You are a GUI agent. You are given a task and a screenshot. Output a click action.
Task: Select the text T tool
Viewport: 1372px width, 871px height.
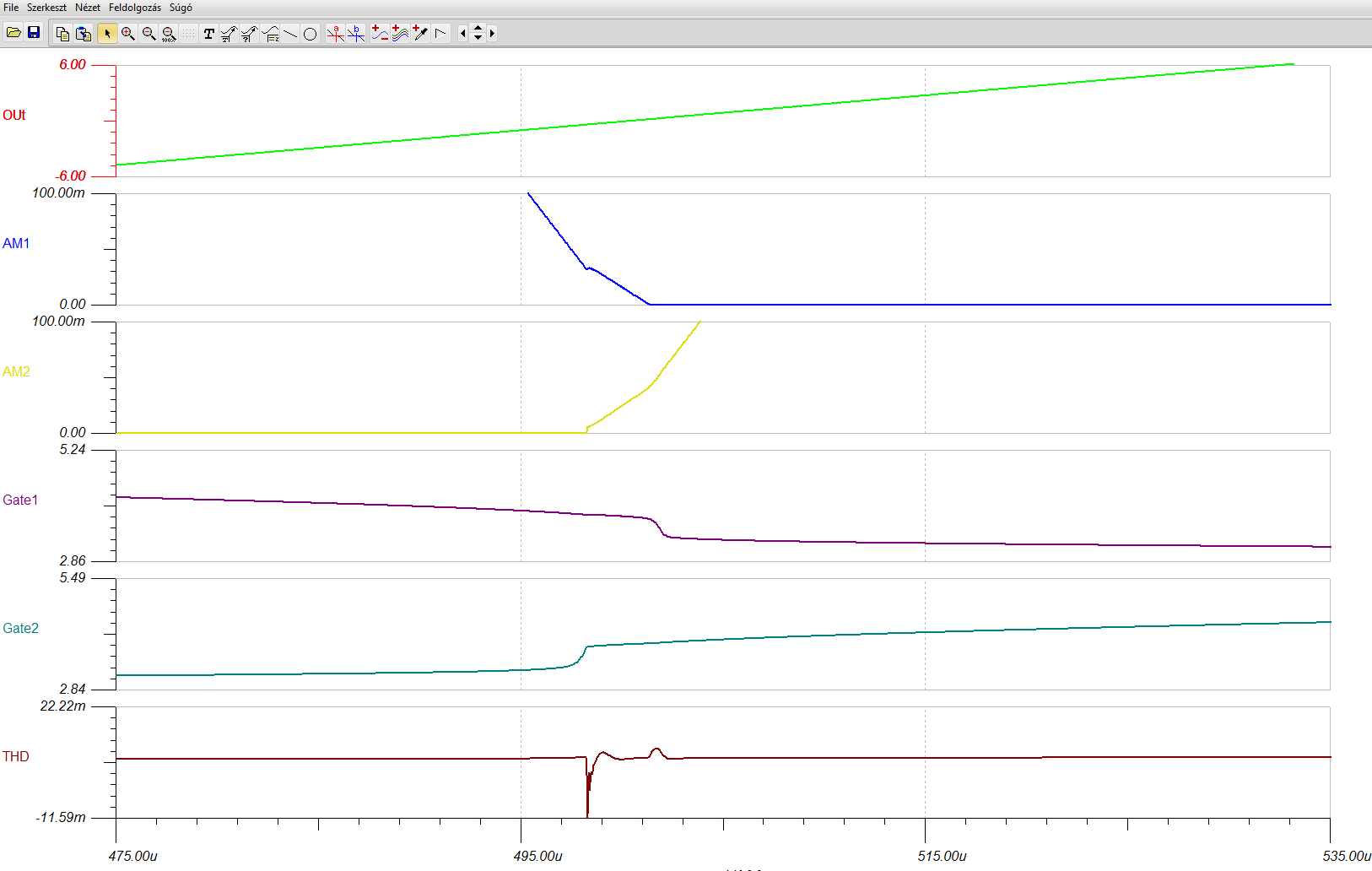click(x=208, y=33)
